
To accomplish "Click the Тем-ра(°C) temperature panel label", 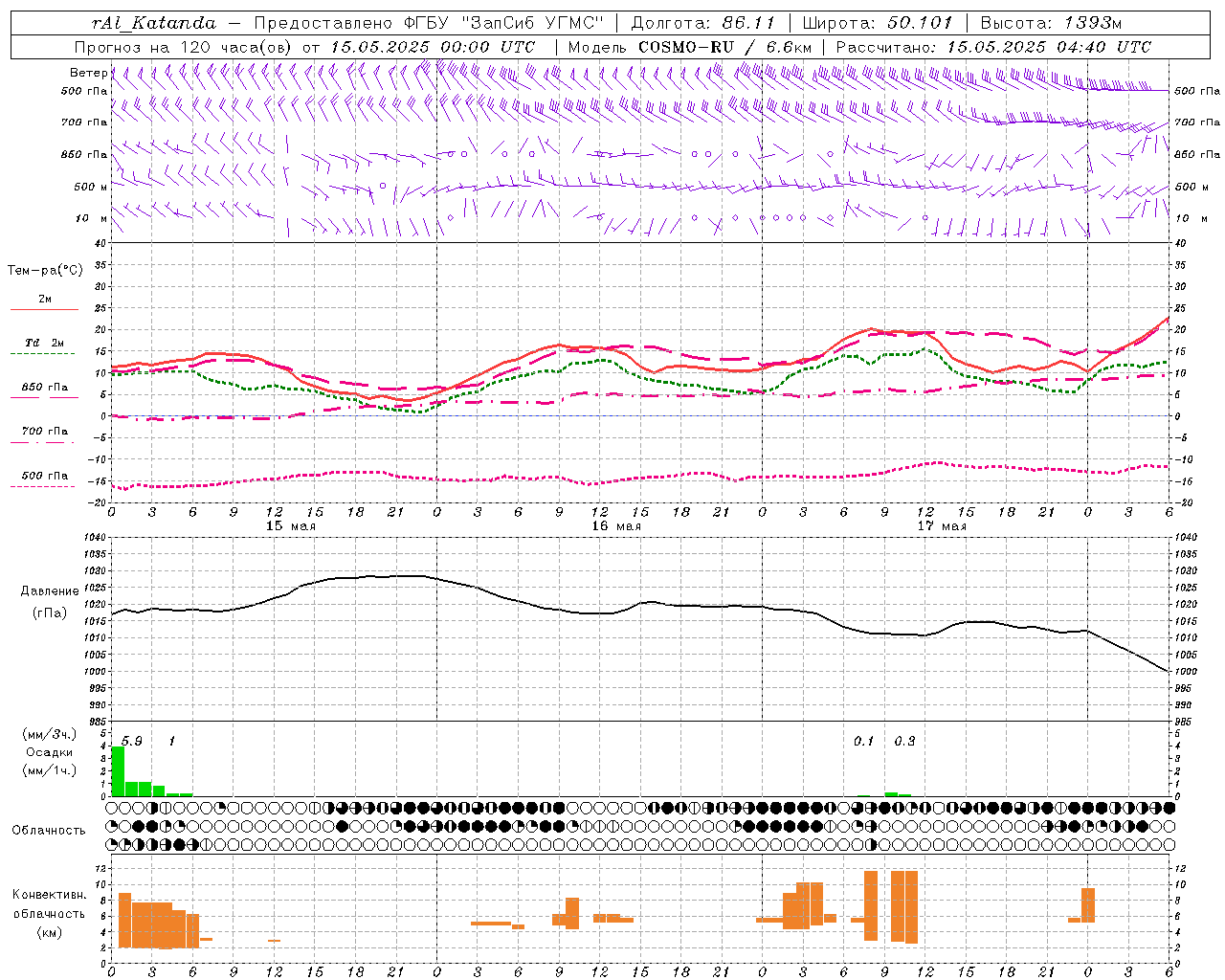I will [45, 270].
